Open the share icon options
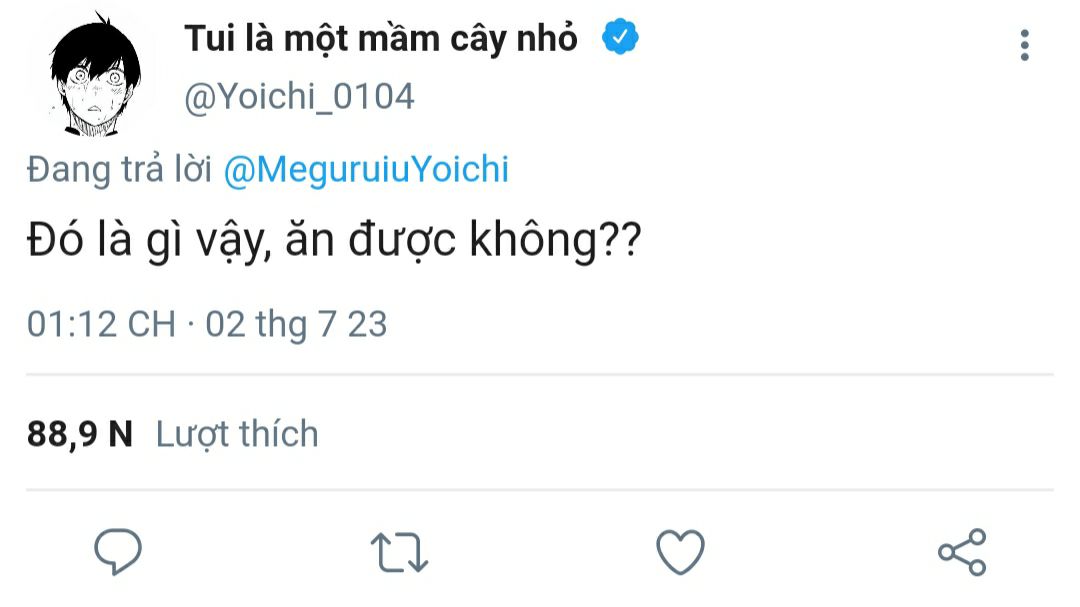 point(962,551)
